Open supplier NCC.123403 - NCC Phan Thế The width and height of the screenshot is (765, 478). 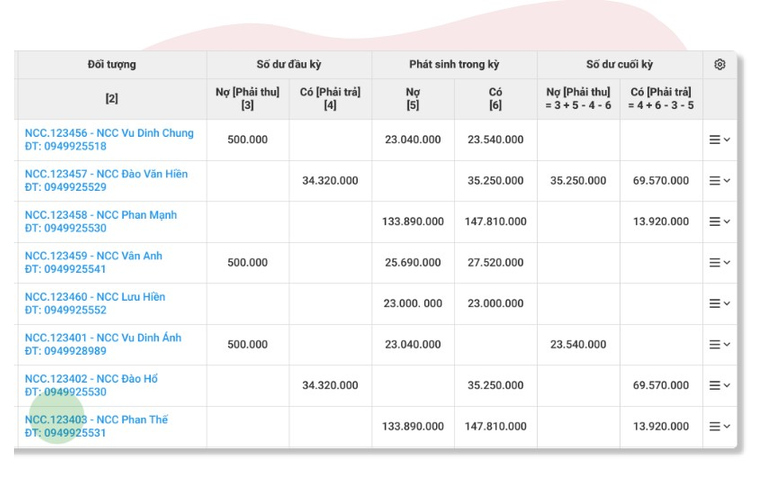(97, 420)
